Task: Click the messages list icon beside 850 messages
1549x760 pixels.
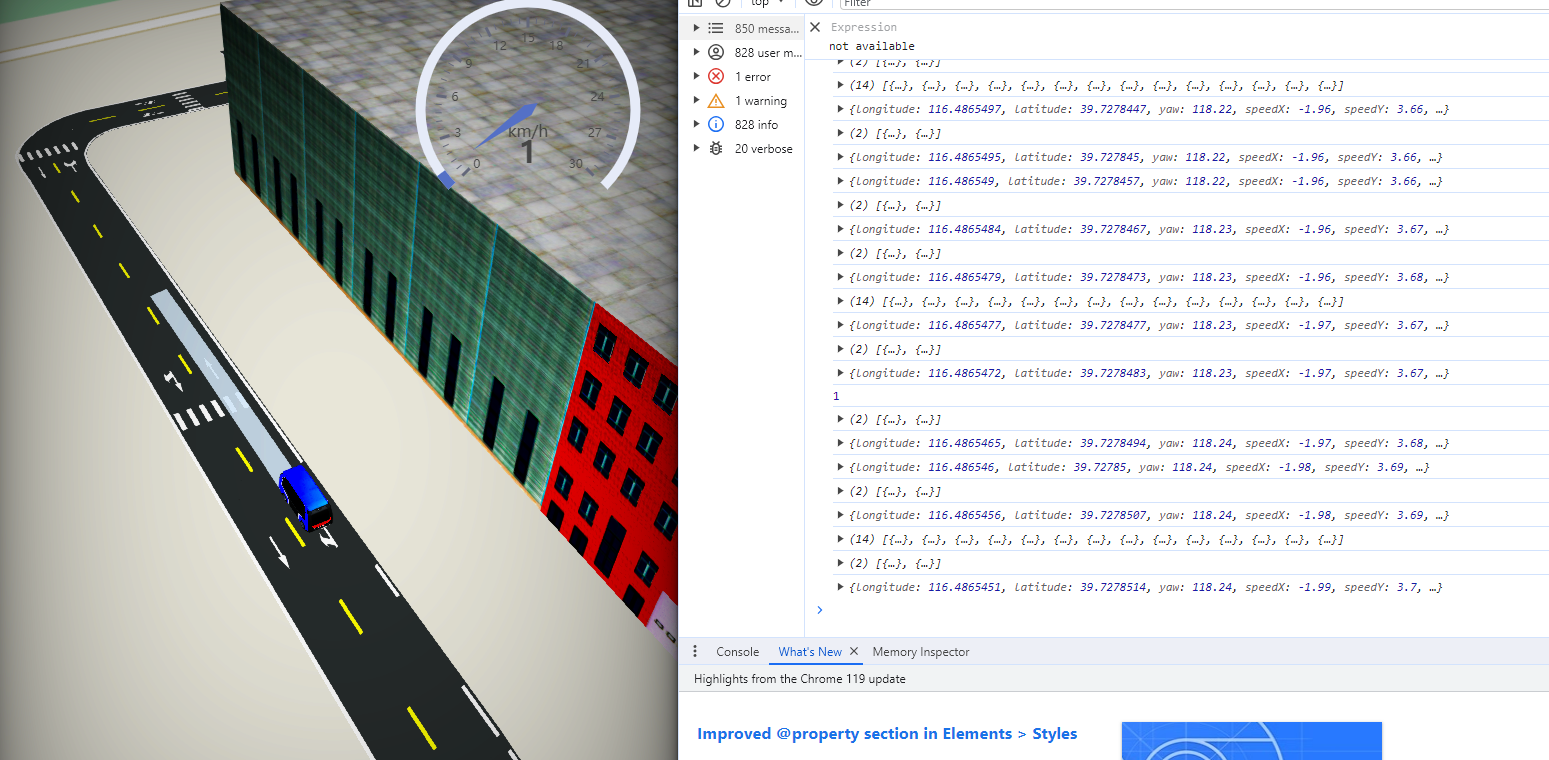Action: coord(716,28)
